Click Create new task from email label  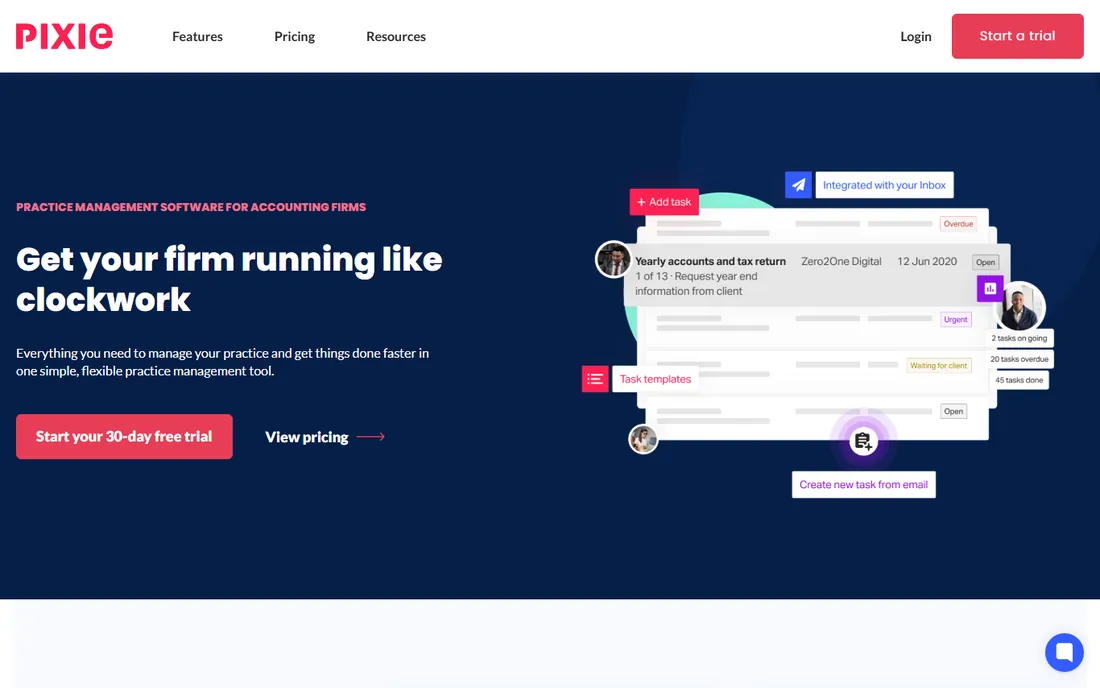(864, 485)
